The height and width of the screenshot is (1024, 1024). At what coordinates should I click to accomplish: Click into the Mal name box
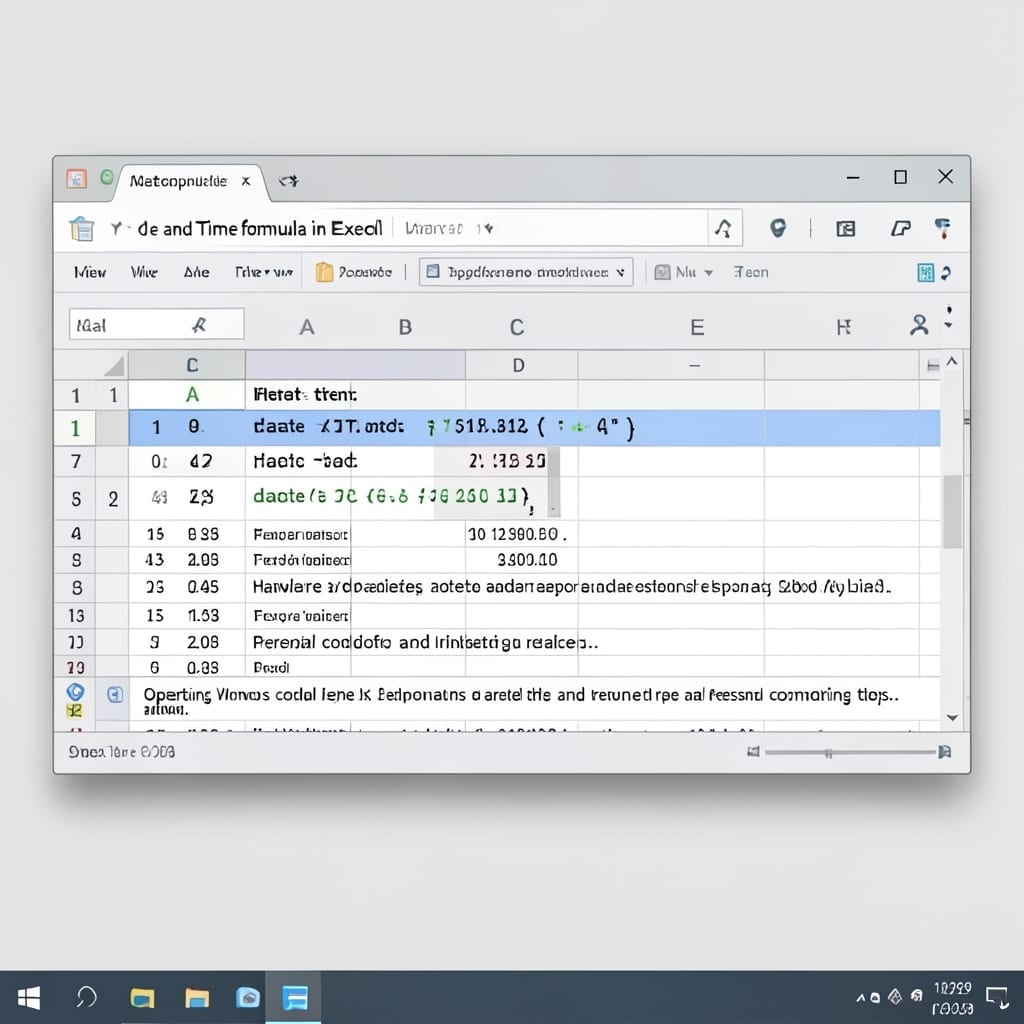157,325
